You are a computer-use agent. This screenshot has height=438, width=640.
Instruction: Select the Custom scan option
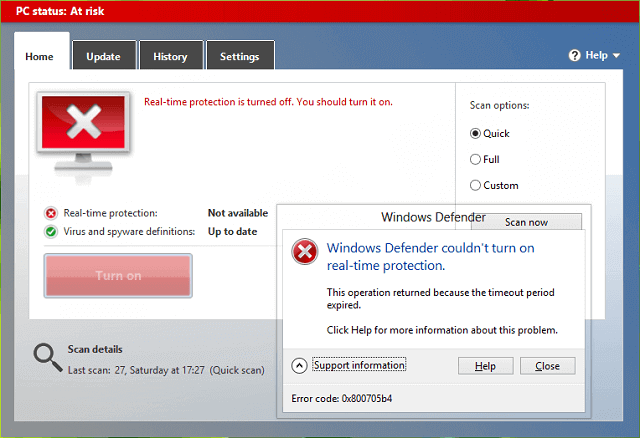pos(476,185)
